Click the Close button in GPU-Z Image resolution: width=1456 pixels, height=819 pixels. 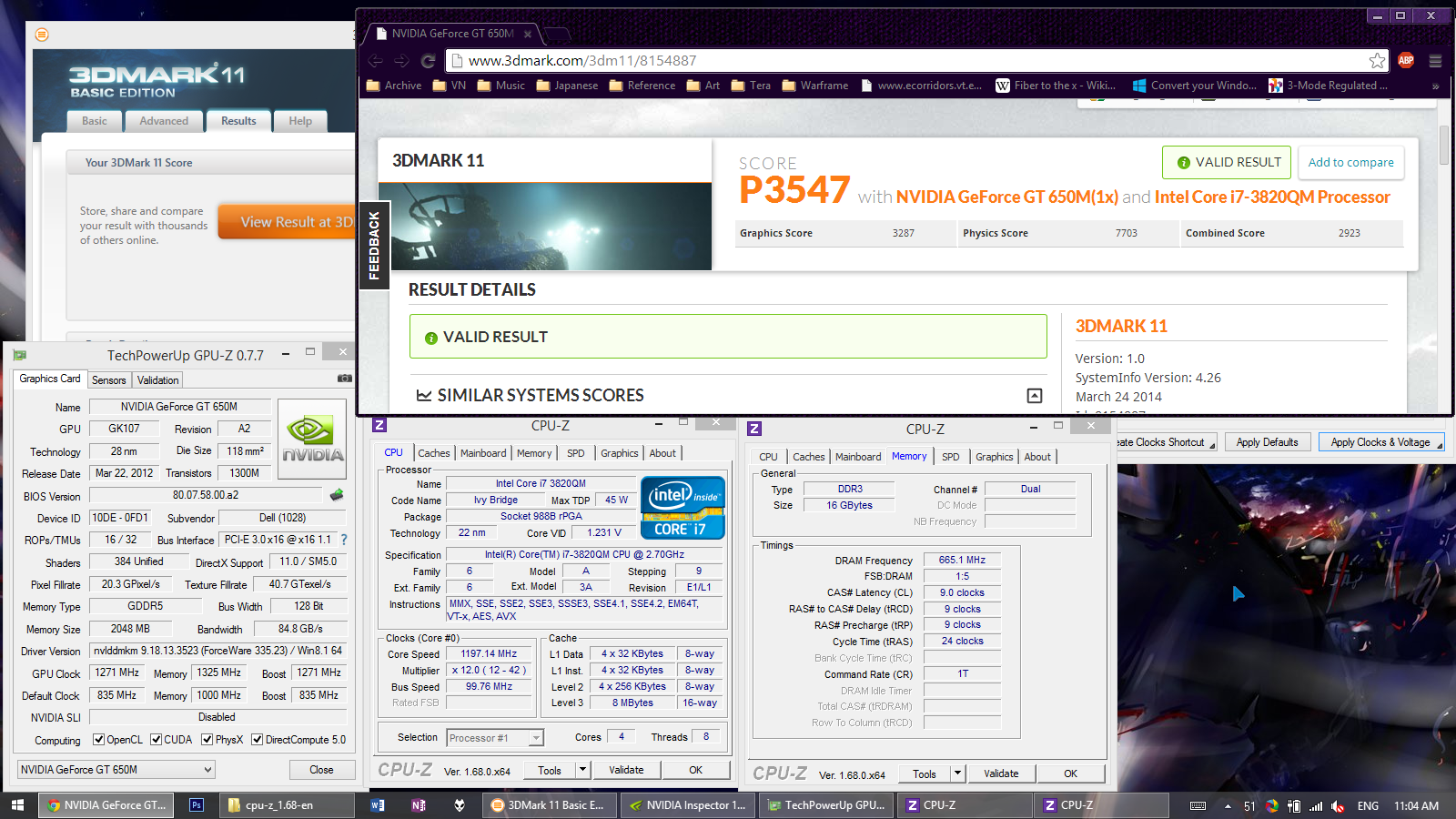[x=321, y=770]
